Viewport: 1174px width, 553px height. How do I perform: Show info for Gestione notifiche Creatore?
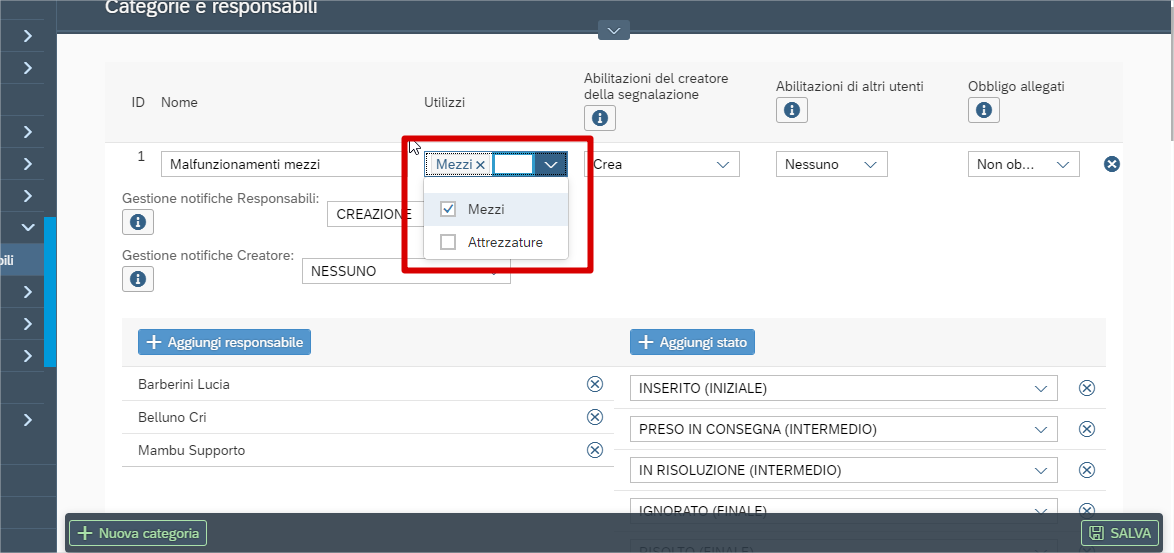click(138, 278)
